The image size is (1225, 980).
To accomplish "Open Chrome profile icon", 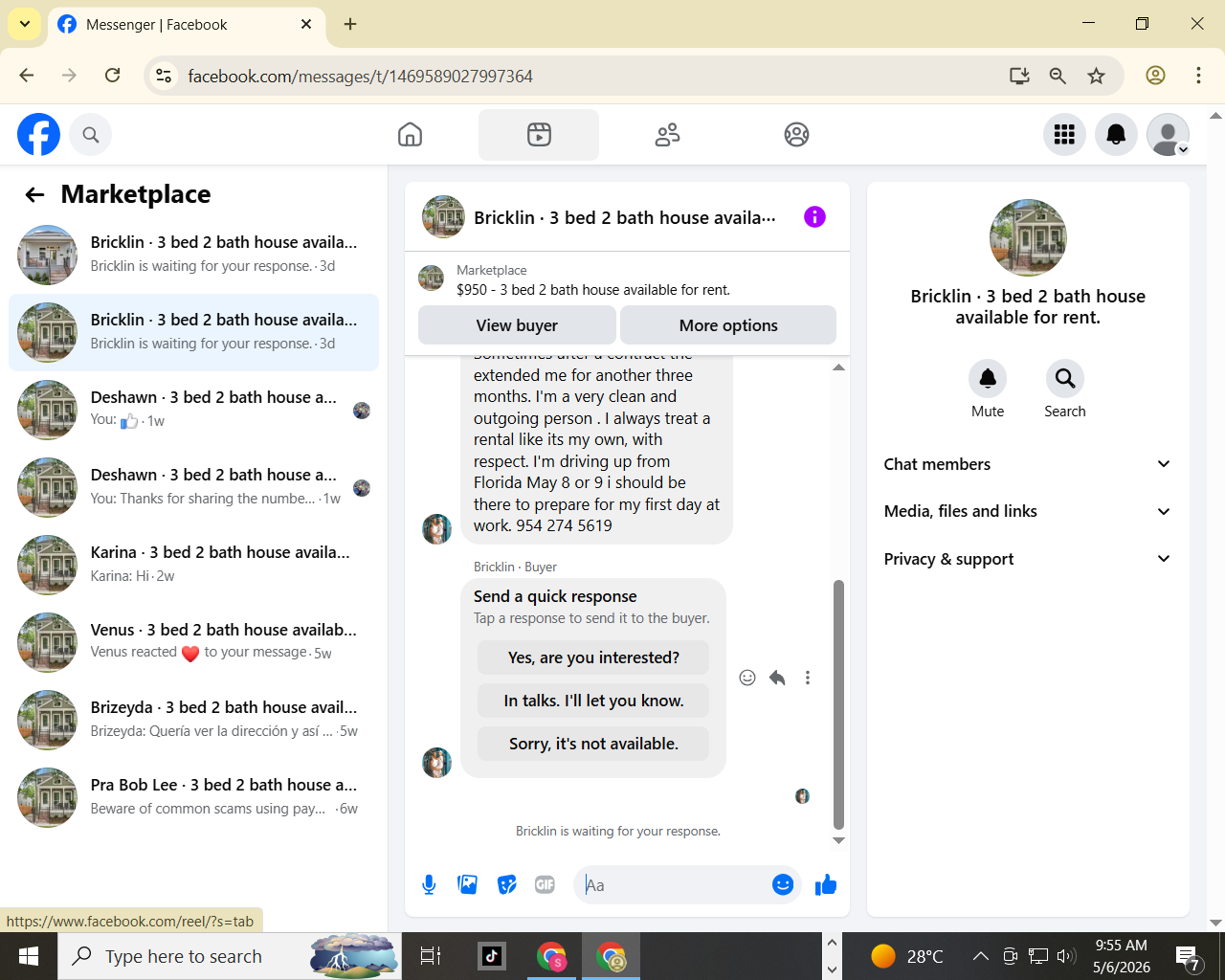I will pyautogui.click(x=1155, y=76).
